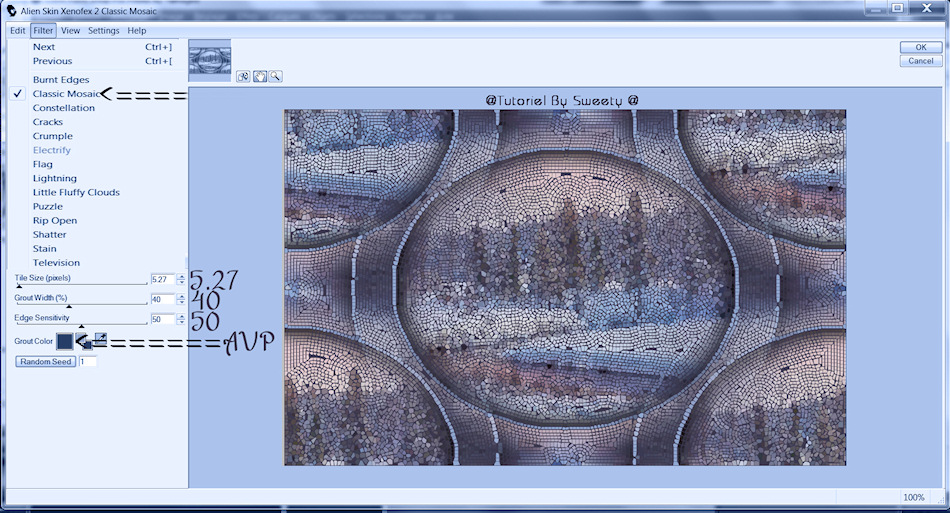Click the Random Seed number field
Screen dimensions: 950x513
[x=88, y=362]
